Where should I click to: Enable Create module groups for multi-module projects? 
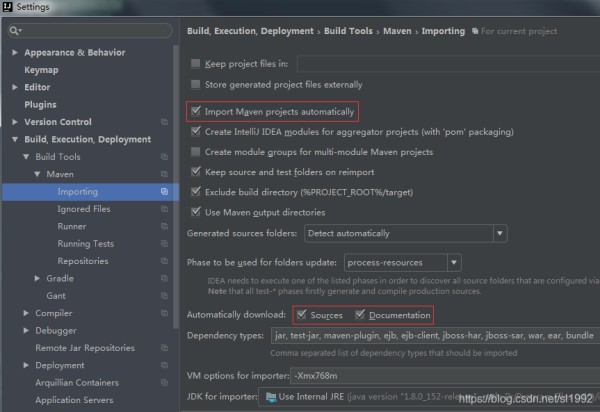(196, 152)
